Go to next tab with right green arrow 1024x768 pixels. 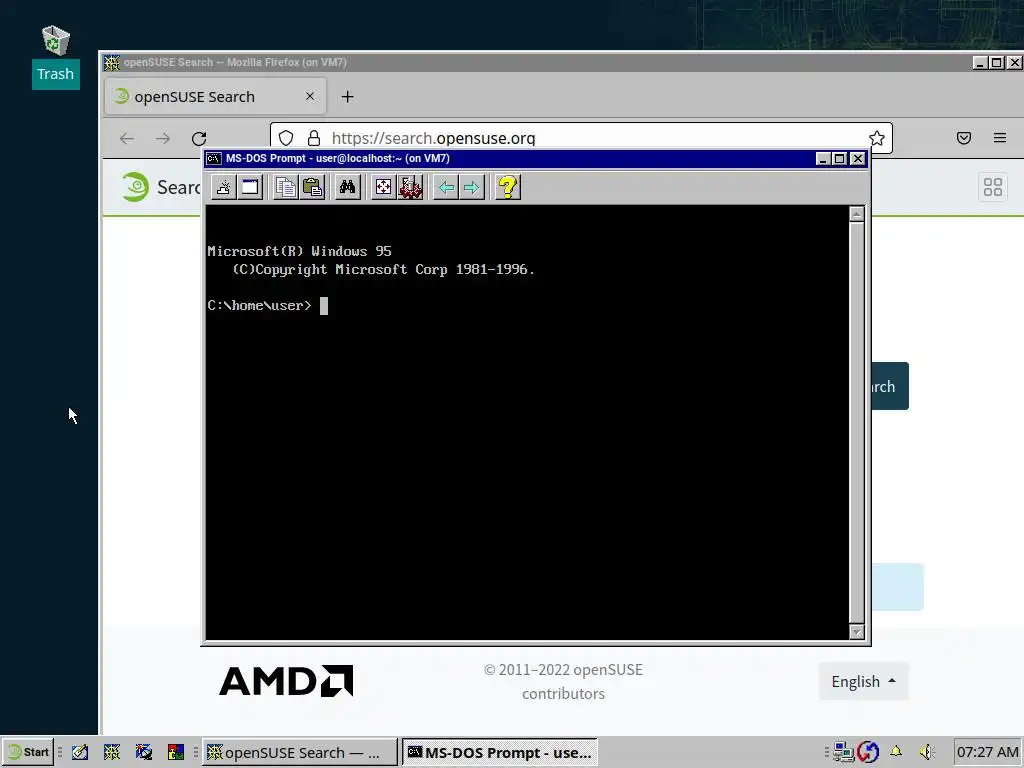(x=472, y=187)
